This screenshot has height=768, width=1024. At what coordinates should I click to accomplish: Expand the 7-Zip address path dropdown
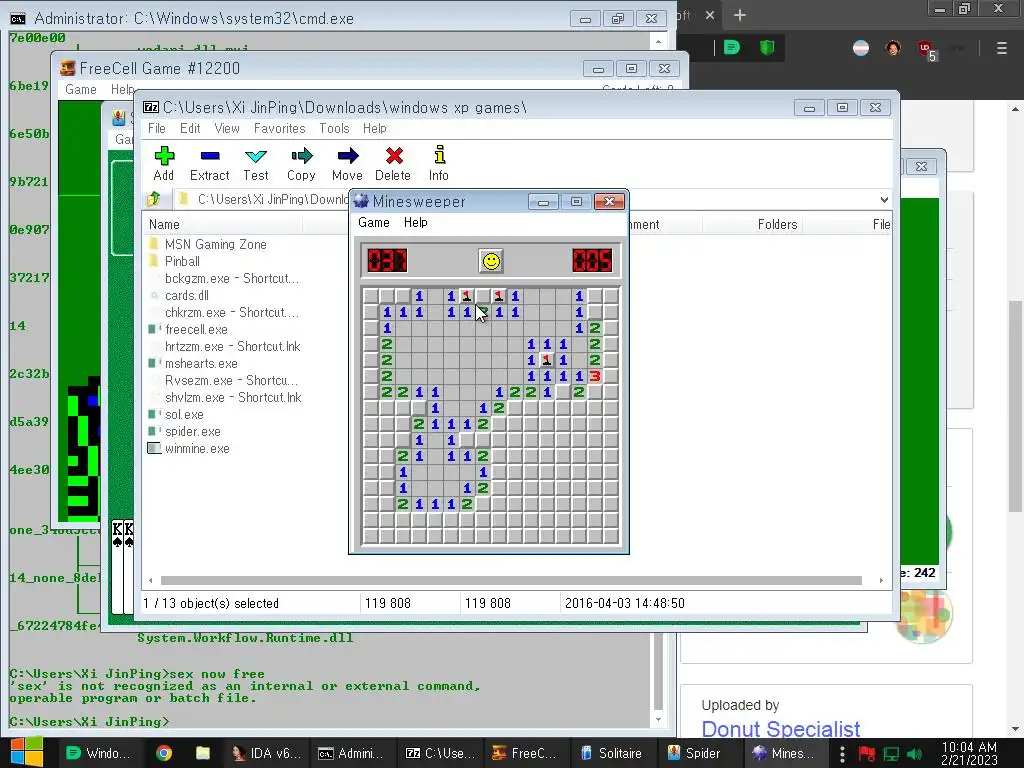coord(884,199)
